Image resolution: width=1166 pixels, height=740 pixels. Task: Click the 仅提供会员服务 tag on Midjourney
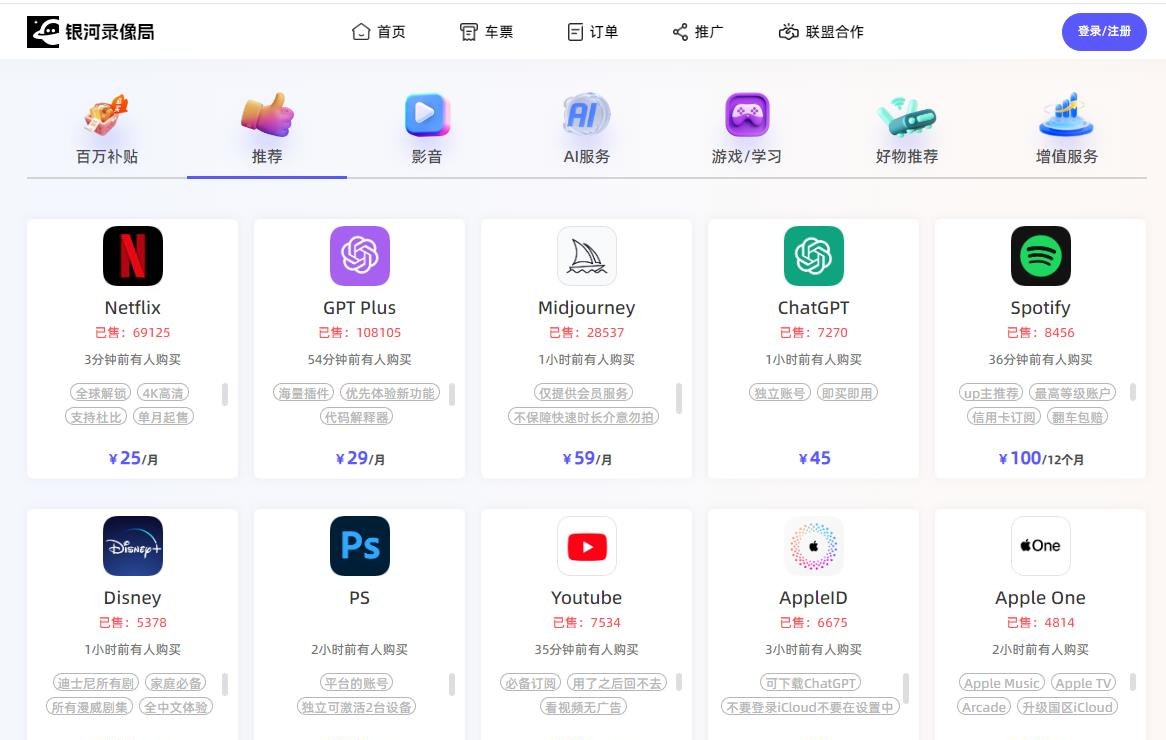pyautogui.click(x=583, y=393)
